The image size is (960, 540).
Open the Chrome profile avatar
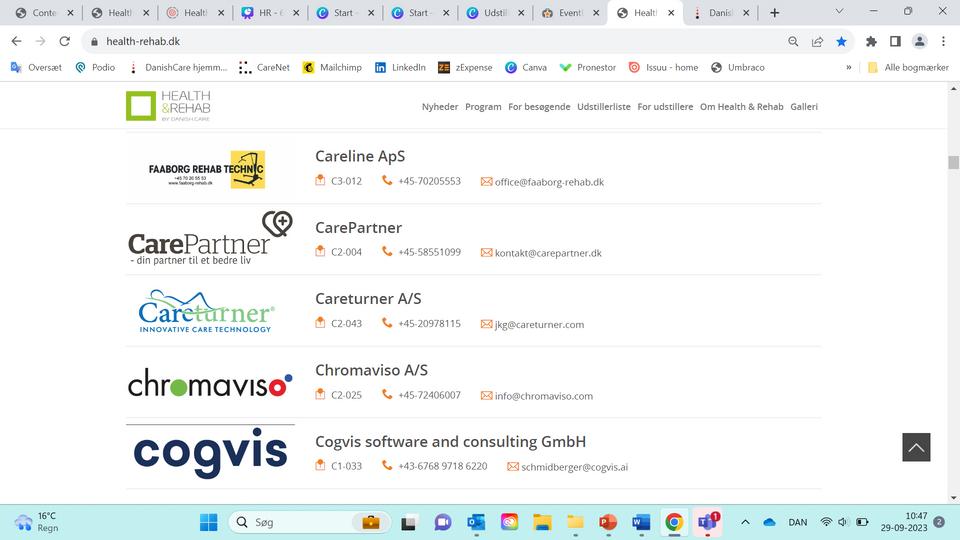click(920, 41)
